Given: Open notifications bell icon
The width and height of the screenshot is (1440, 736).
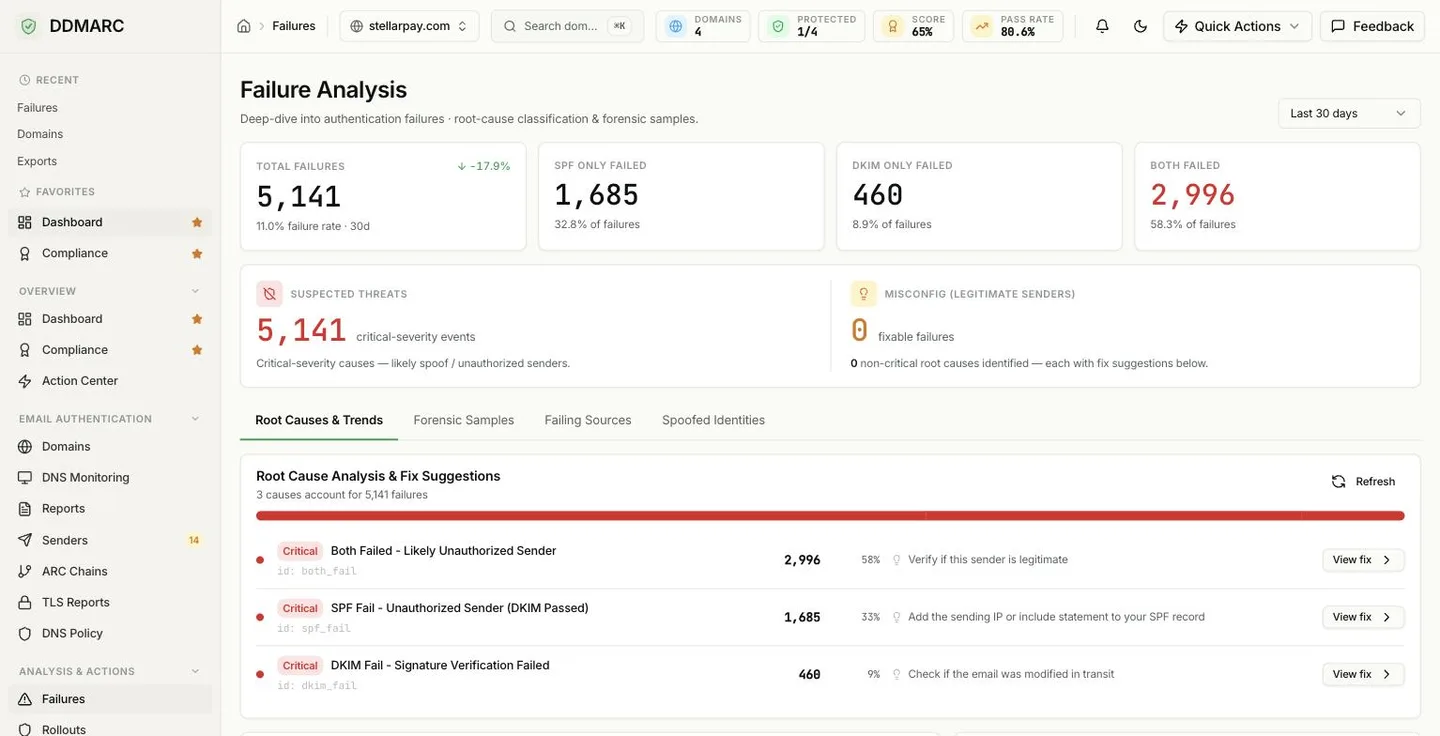Looking at the screenshot, I should tap(1102, 26).
